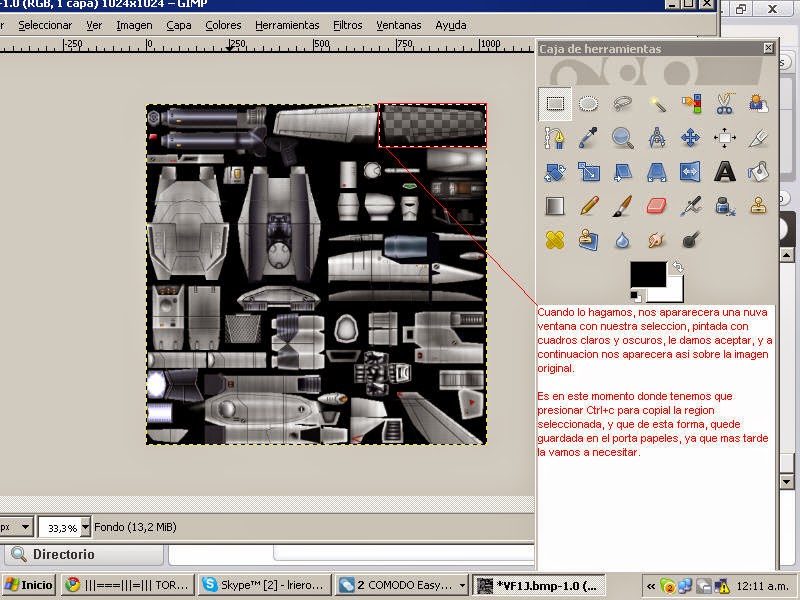
Task: Activate the Flip tool
Action: (691, 172)
